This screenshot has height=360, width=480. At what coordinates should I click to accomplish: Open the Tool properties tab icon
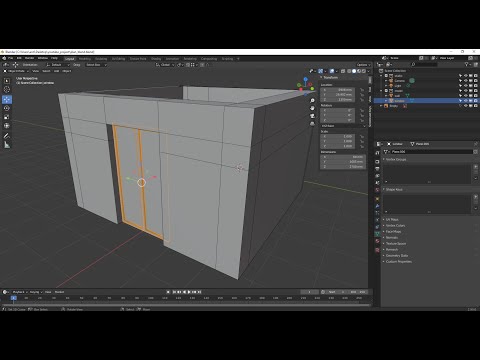click(377, 153)
